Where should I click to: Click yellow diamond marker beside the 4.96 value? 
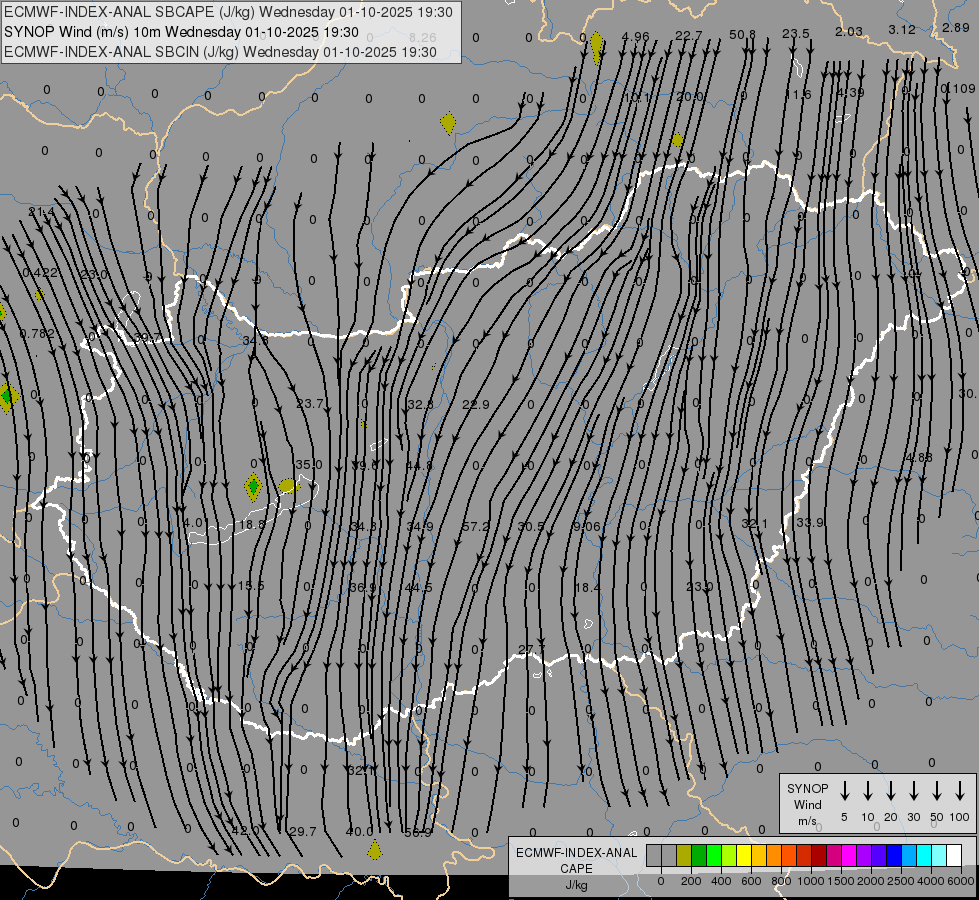click(597, 45)
